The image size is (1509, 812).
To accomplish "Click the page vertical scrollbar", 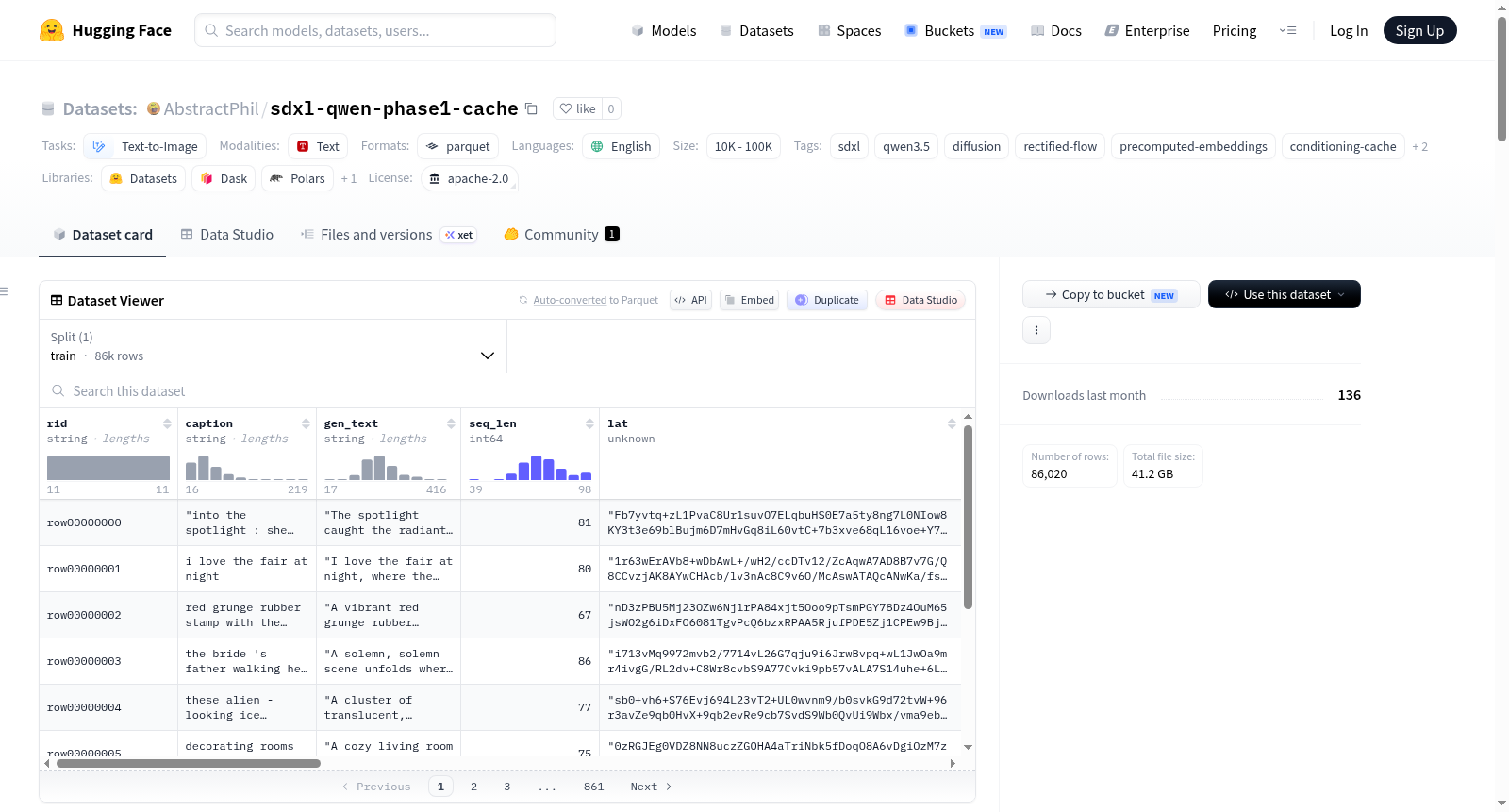I will (x=1501, y=79).
